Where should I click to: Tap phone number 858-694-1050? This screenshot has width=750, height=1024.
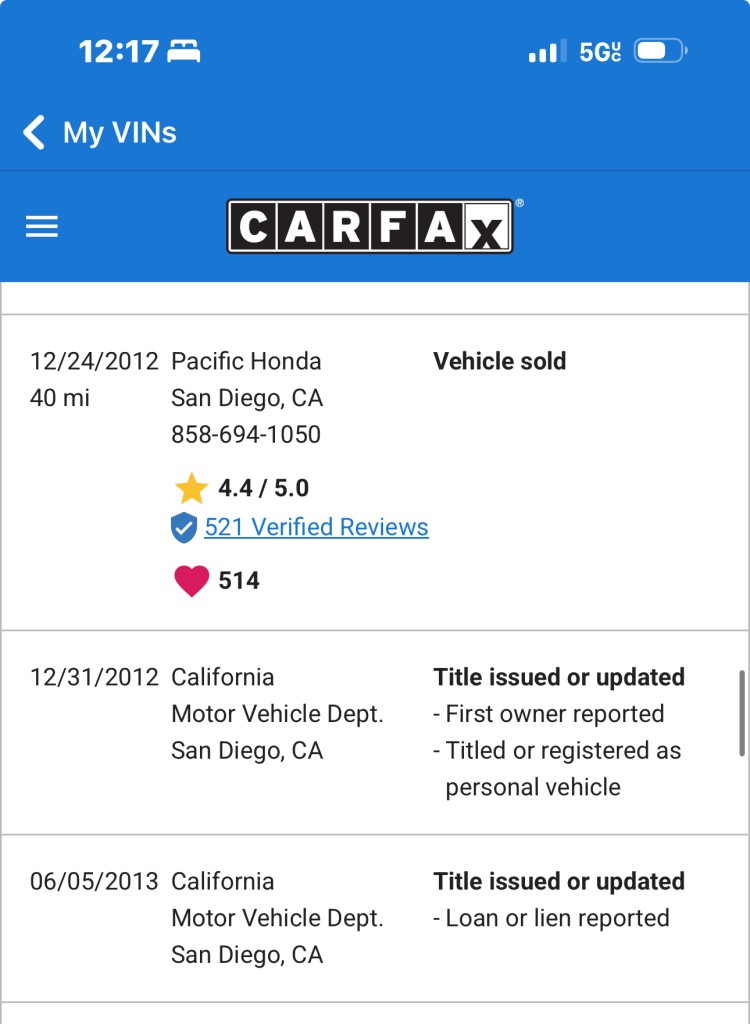click(x=246, y=435)
